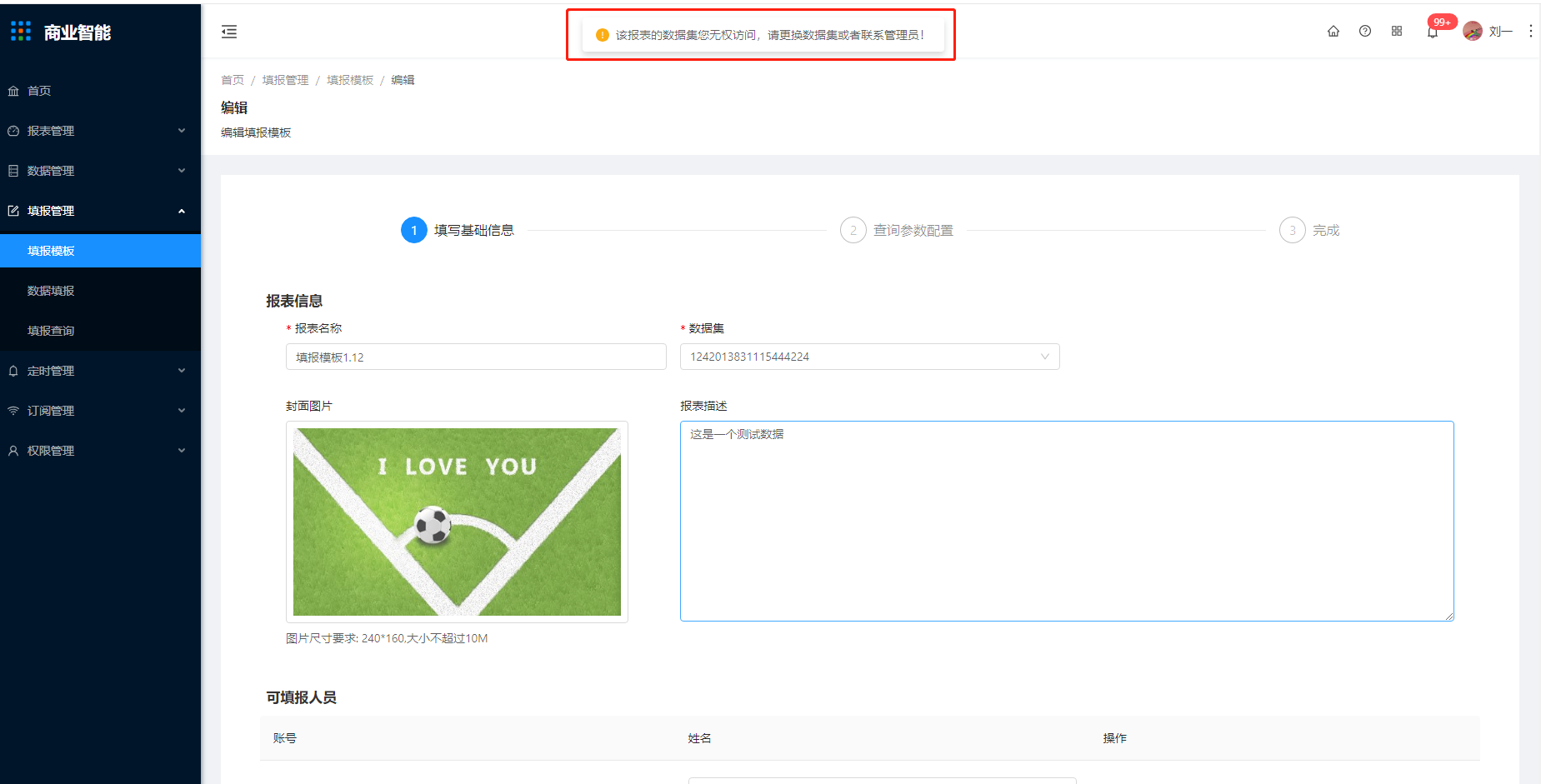Click the username 刘一 in header

[x=1500, y=32]
